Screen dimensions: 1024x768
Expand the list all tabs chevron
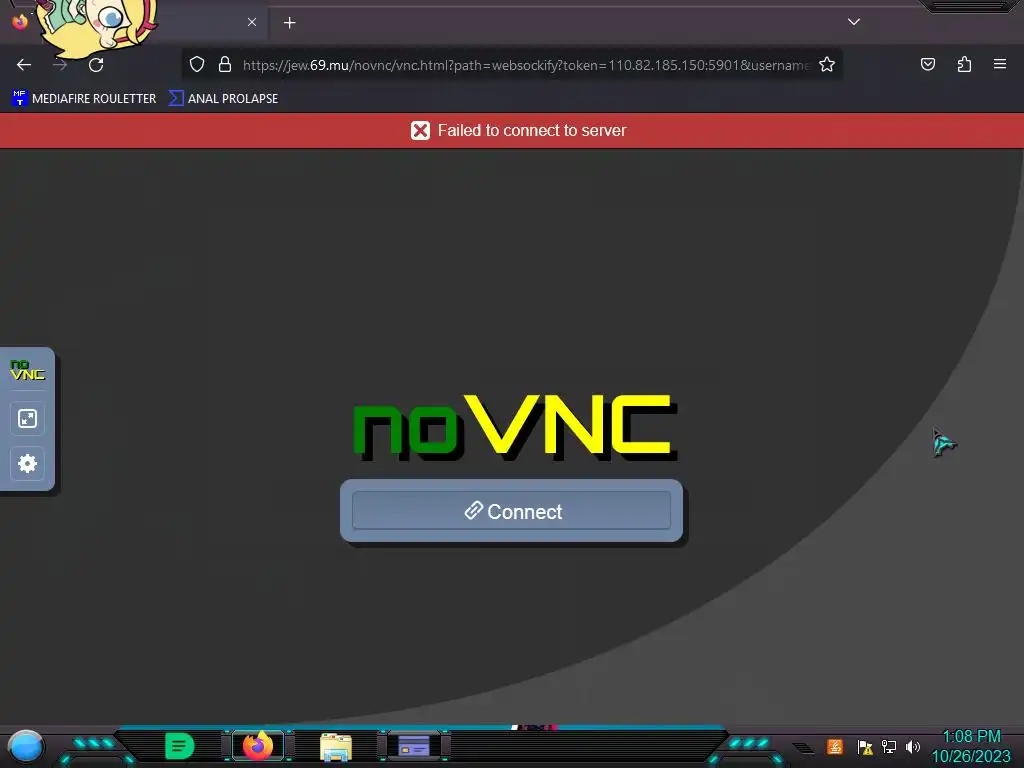click(x=854, y=22)
